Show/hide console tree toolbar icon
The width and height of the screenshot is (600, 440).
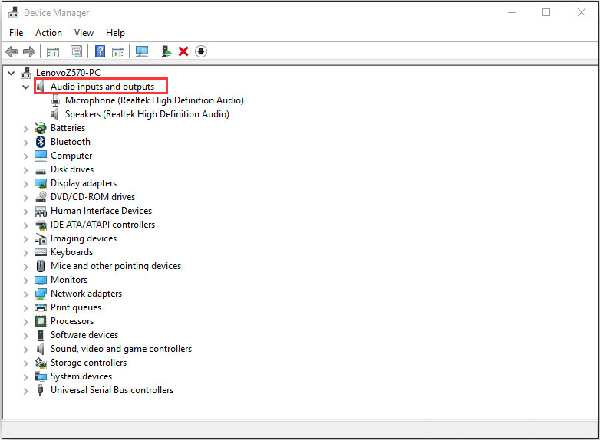pyautogui.click(x=53, y=51)
